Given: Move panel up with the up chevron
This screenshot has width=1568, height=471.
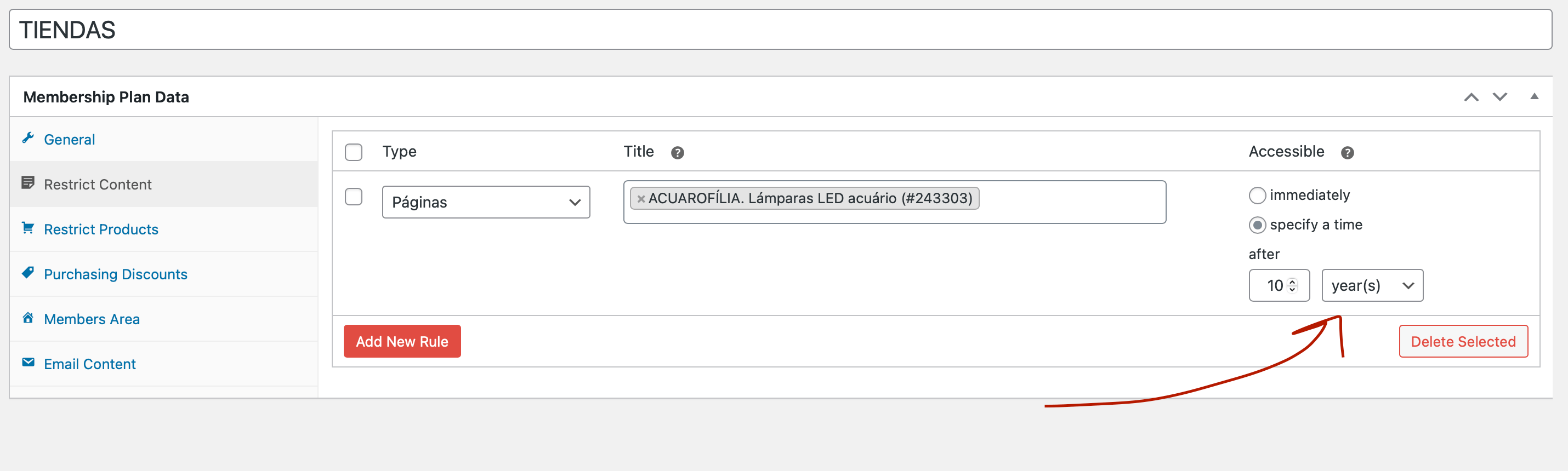Looking at the screenshot, I should pos(1471,97).
